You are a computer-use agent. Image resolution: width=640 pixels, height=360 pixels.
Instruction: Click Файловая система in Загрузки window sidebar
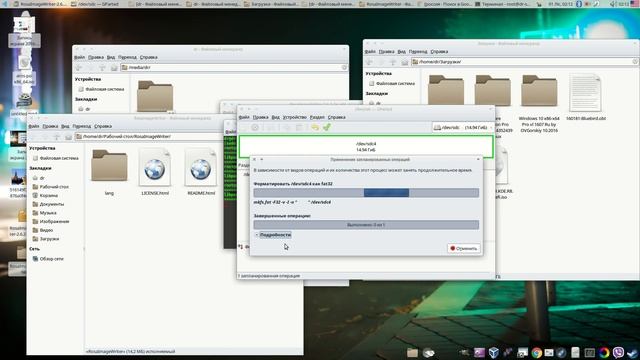point(392,83)
